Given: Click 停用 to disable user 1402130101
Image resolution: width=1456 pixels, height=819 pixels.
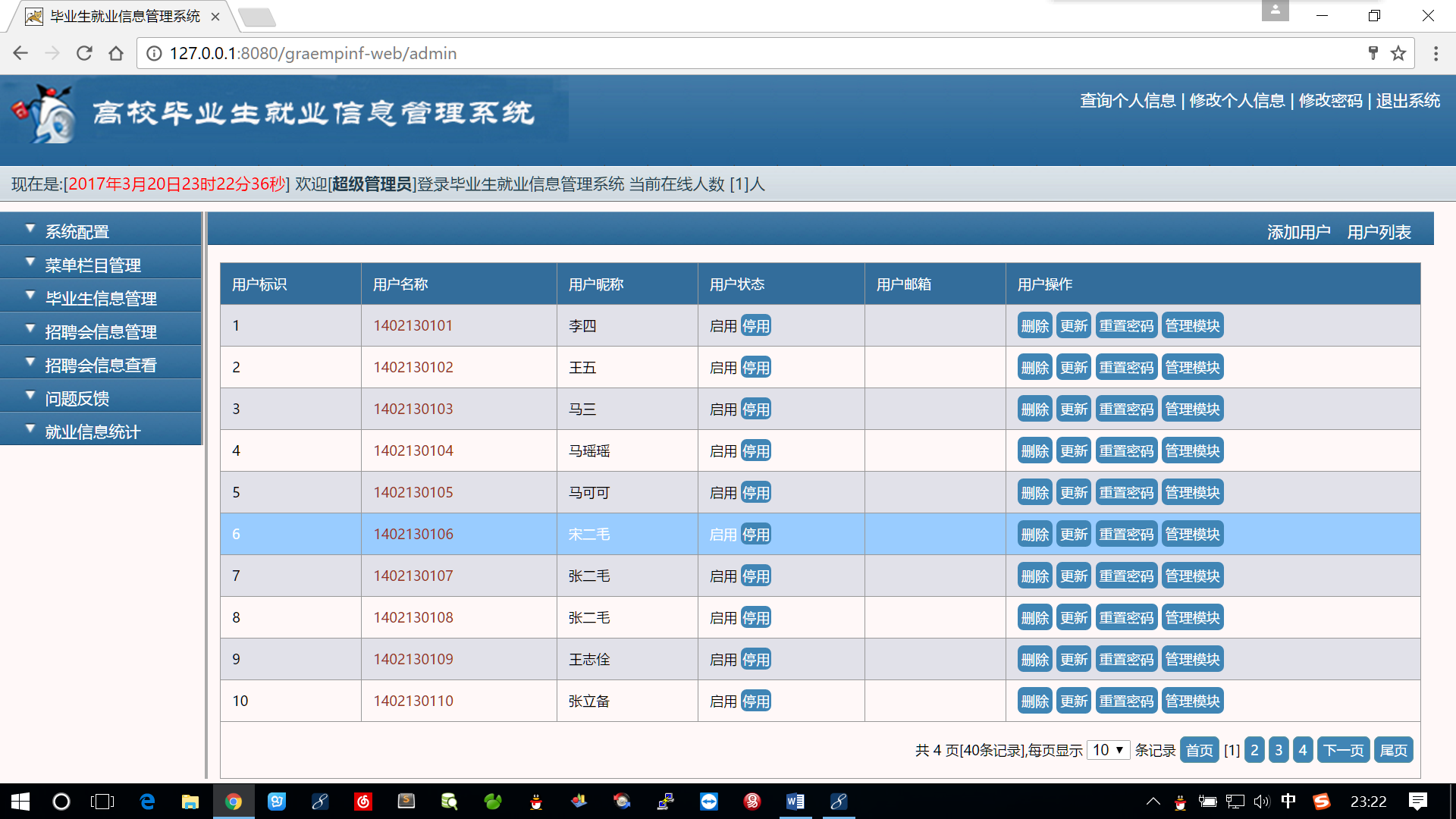Looking at the screenshot, I should tap(755, 326).
